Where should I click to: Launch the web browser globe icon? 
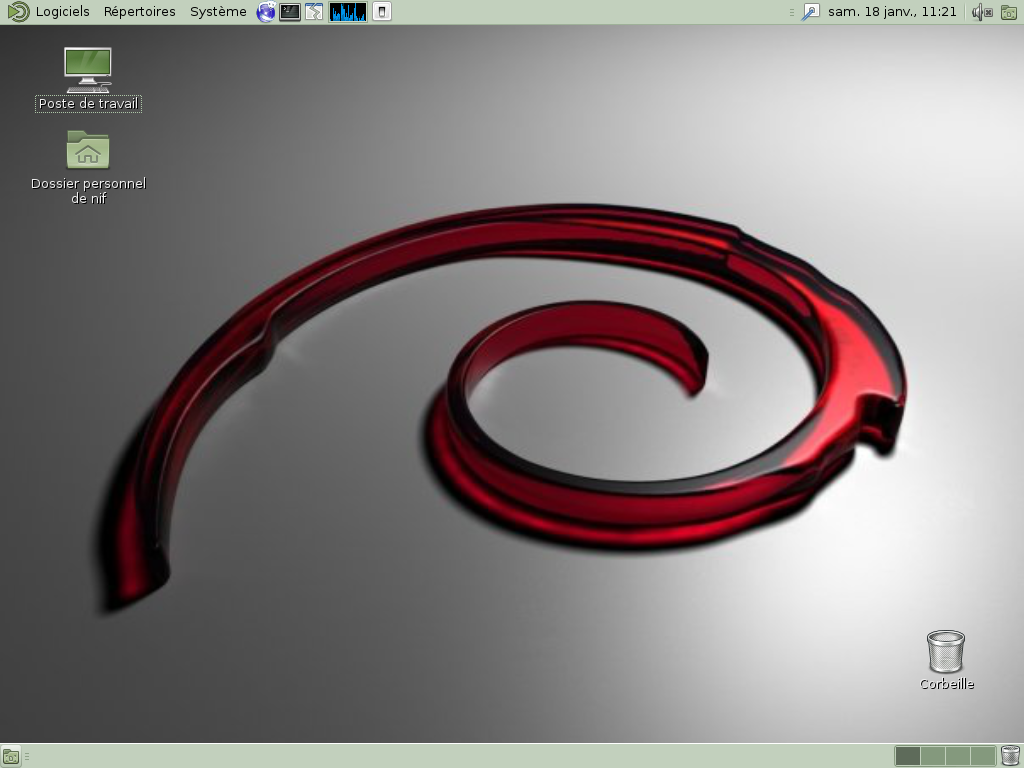coord(266,12)
